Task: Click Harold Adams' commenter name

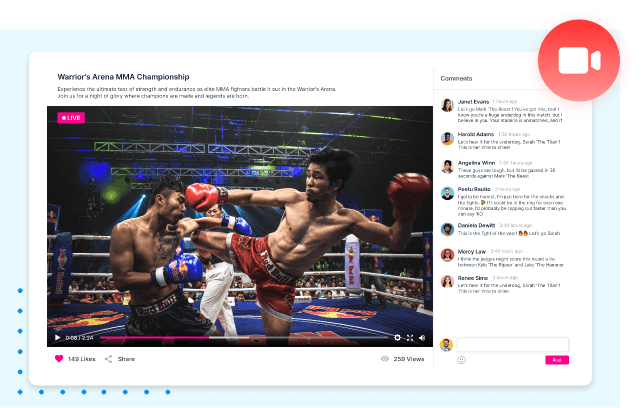Action: tap(475, 133)
